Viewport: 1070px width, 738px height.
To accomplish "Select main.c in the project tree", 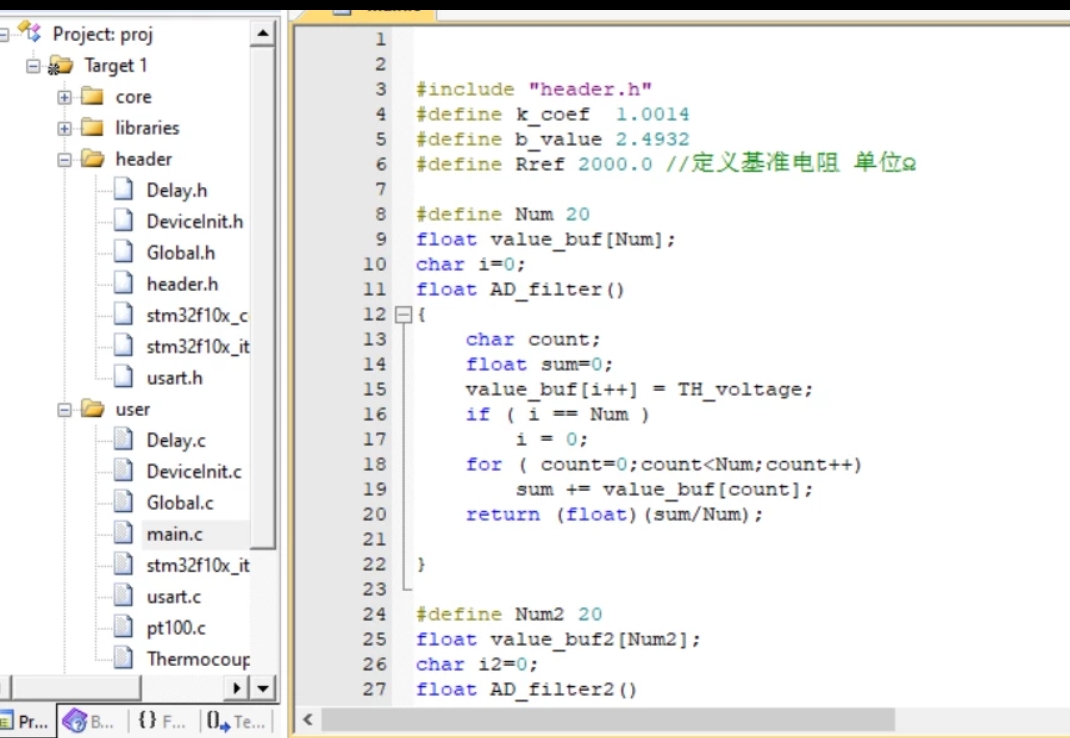I will (175, 535).
